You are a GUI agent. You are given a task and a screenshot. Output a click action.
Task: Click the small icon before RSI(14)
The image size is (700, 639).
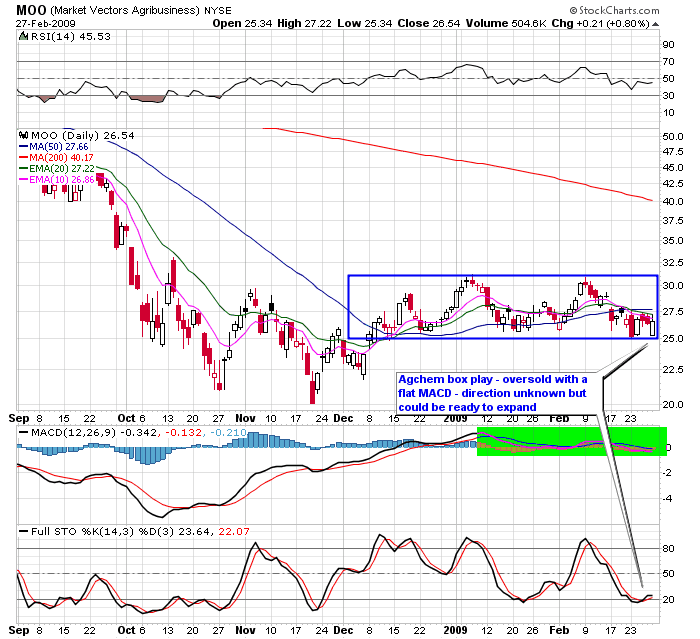[23, 36]
